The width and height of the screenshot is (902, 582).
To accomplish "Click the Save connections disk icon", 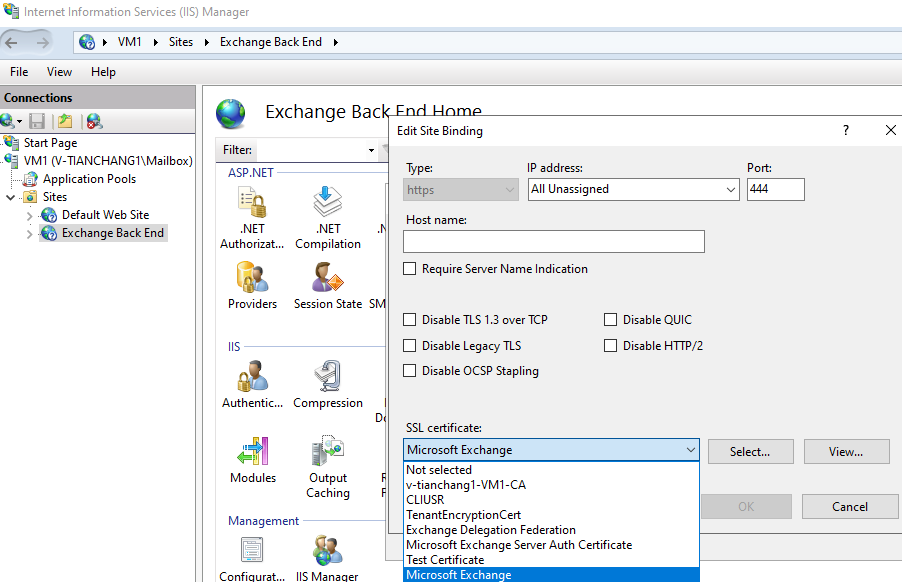I will [37, 121].
